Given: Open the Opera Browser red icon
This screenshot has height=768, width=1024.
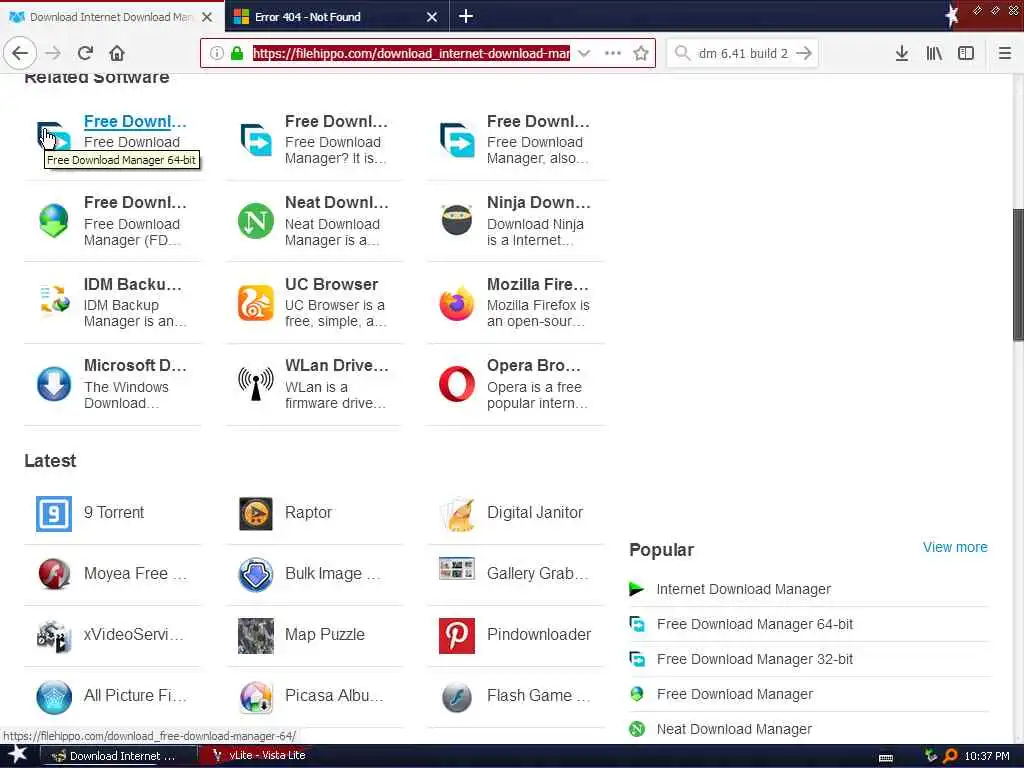Looking at the screenshot, I should [x=456, y=383].
